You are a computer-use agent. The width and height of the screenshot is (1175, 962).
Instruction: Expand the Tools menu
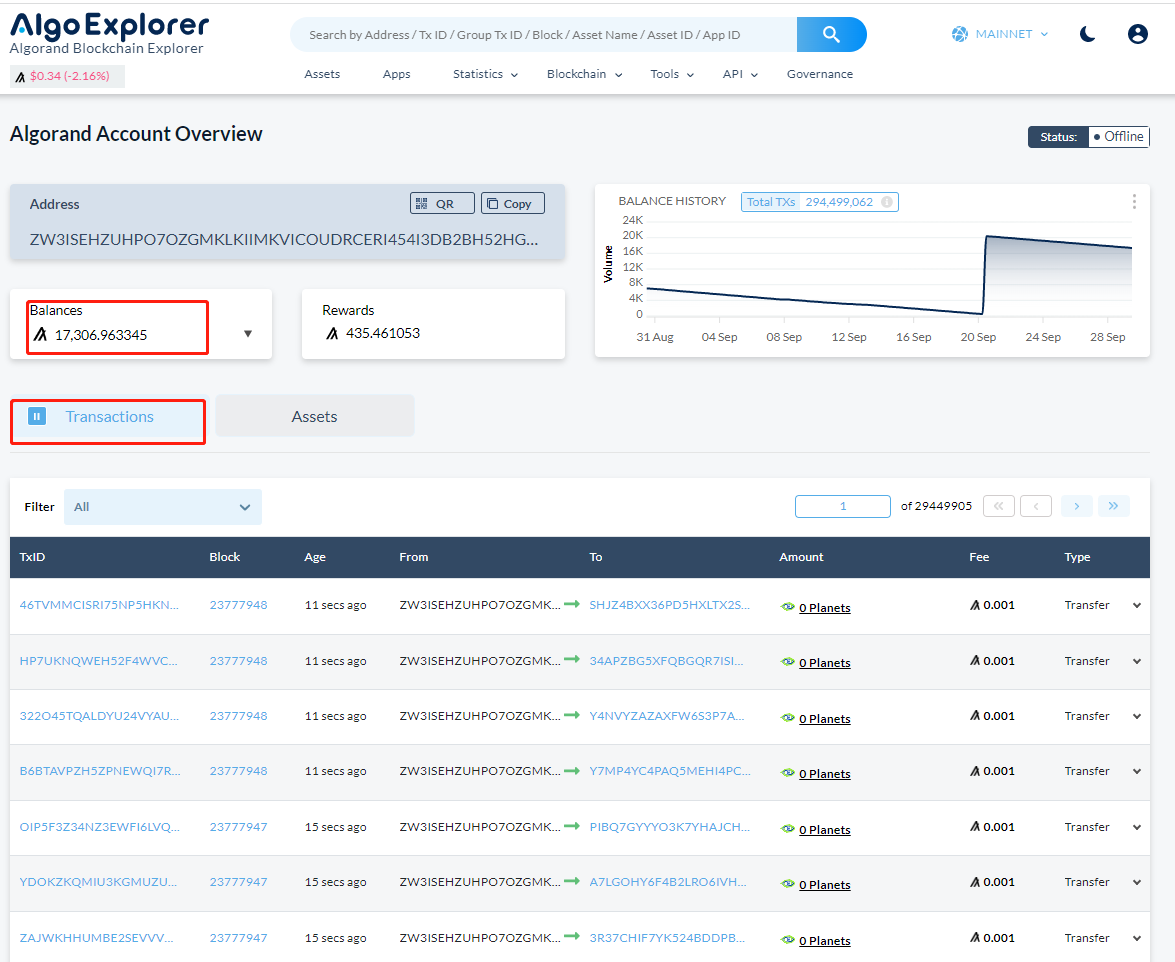672,74
